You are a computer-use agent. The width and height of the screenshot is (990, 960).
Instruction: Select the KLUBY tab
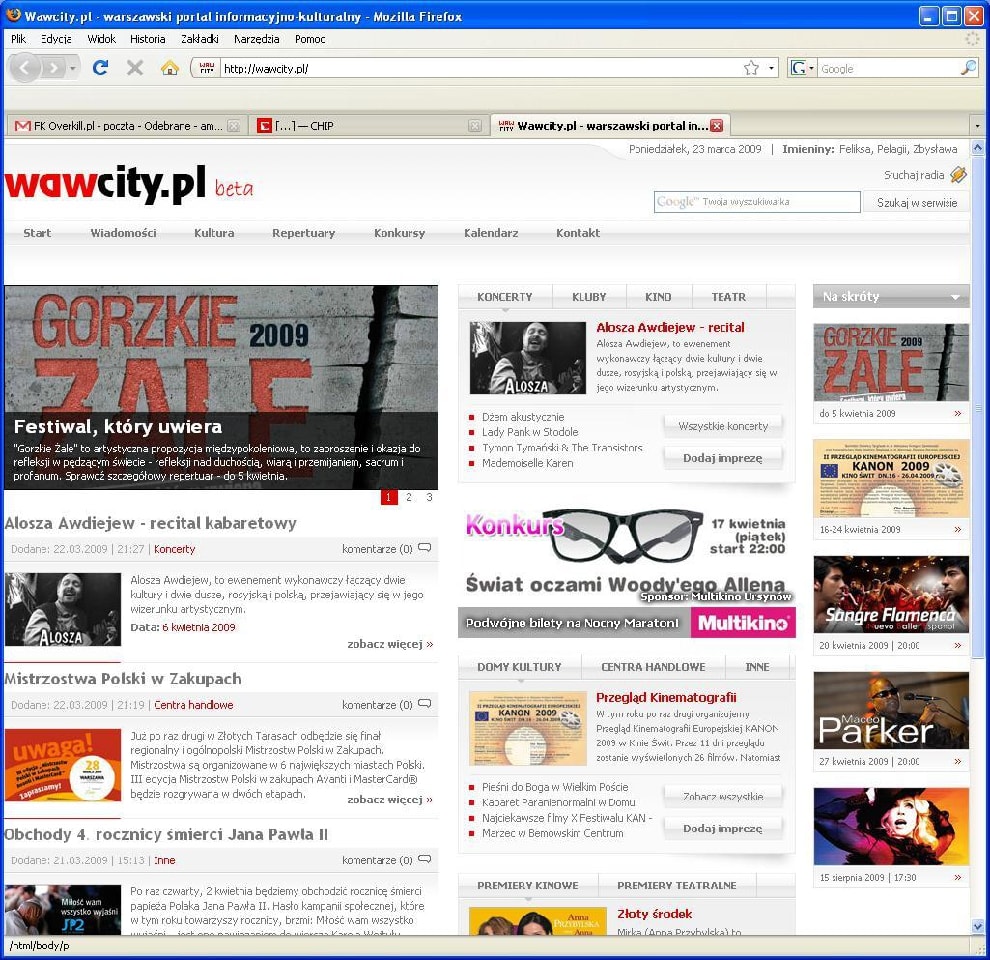tap(589, 297)
